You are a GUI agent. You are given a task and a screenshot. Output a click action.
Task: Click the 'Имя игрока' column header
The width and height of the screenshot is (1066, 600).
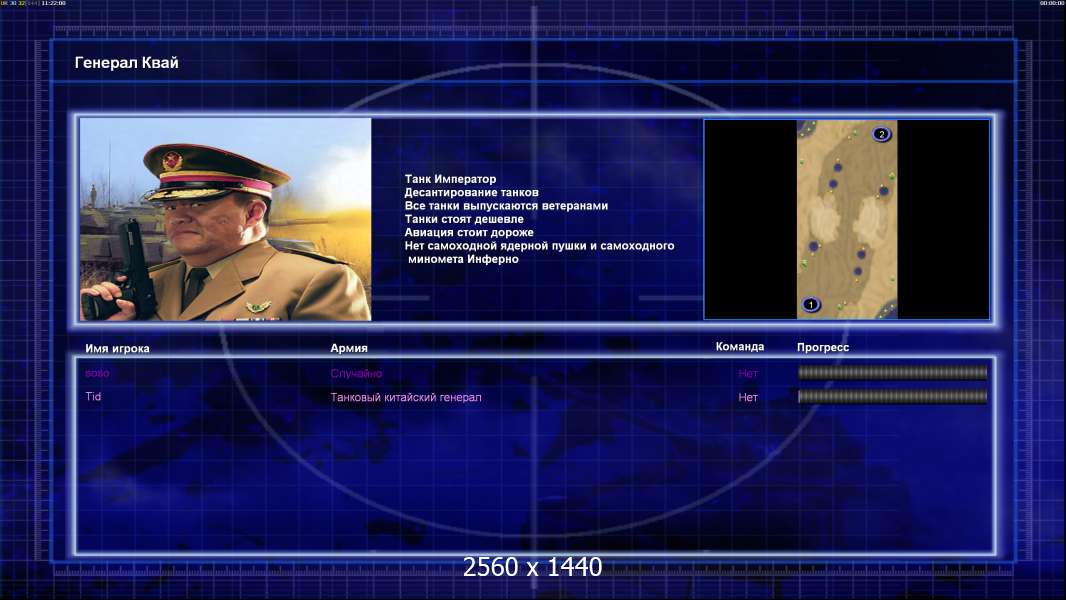(x=117, y=349)
